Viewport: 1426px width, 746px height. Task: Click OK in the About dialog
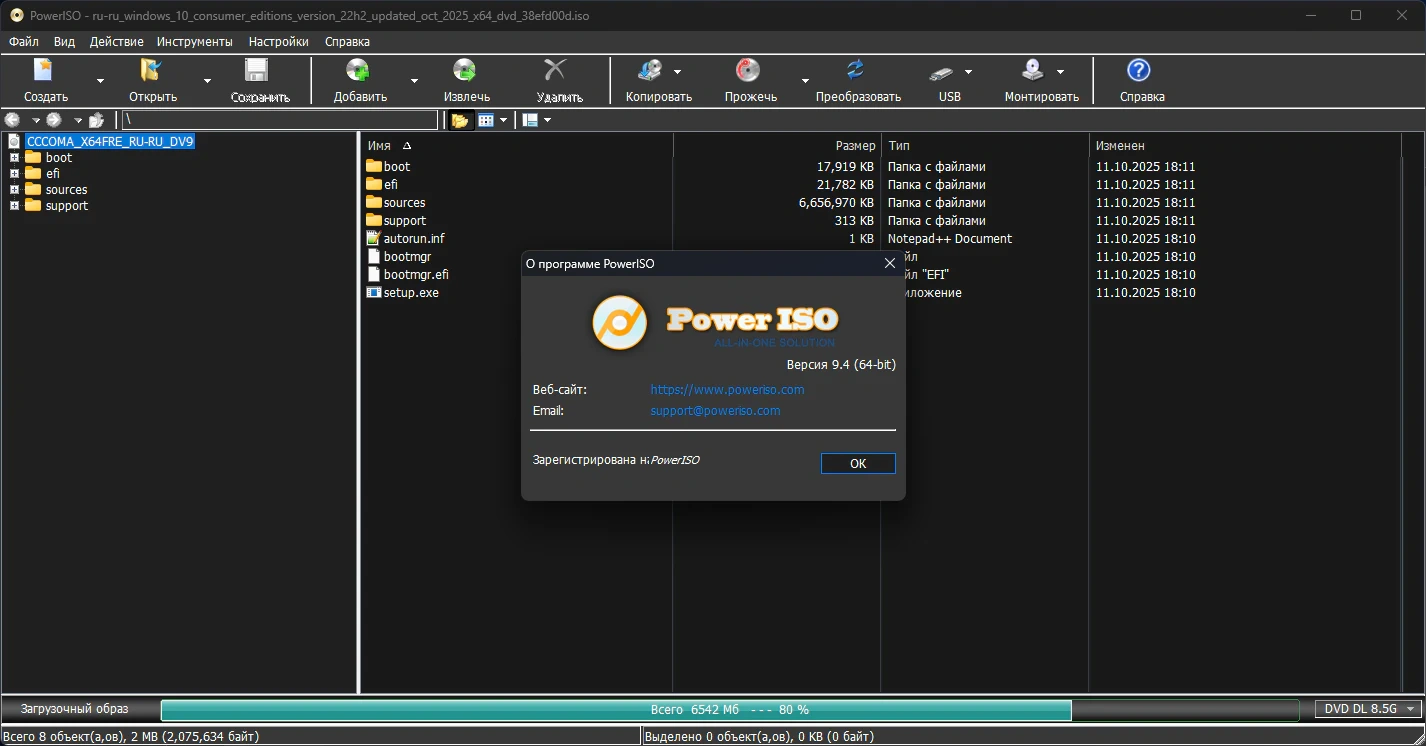(858, 463)
